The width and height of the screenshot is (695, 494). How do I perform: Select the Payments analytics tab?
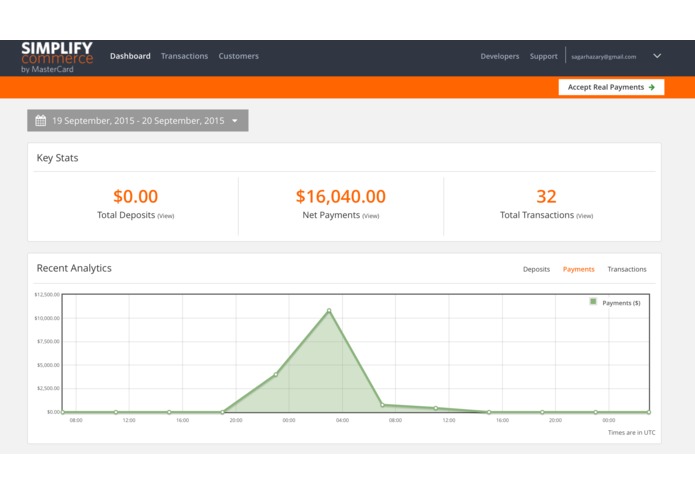[578, 269]
